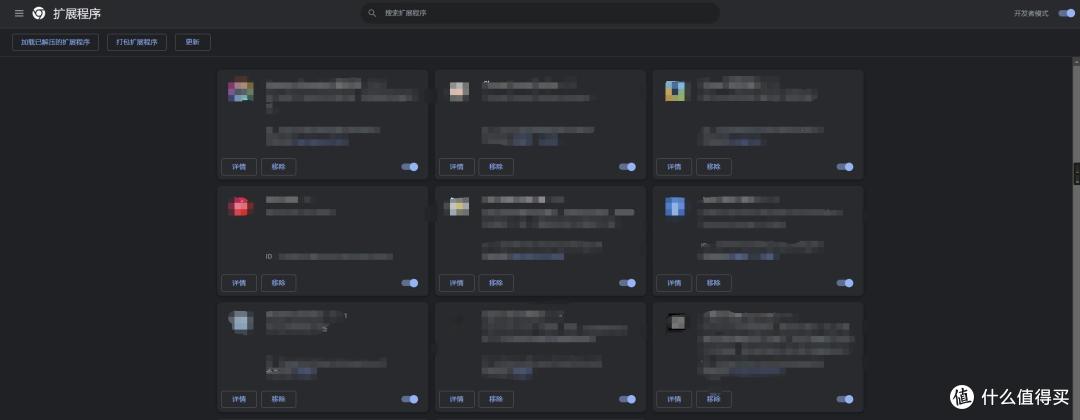Screen dimensions: 1080x420
Task: Open 详情 for the multicolor-icon extension
Action: pos(239,167)
